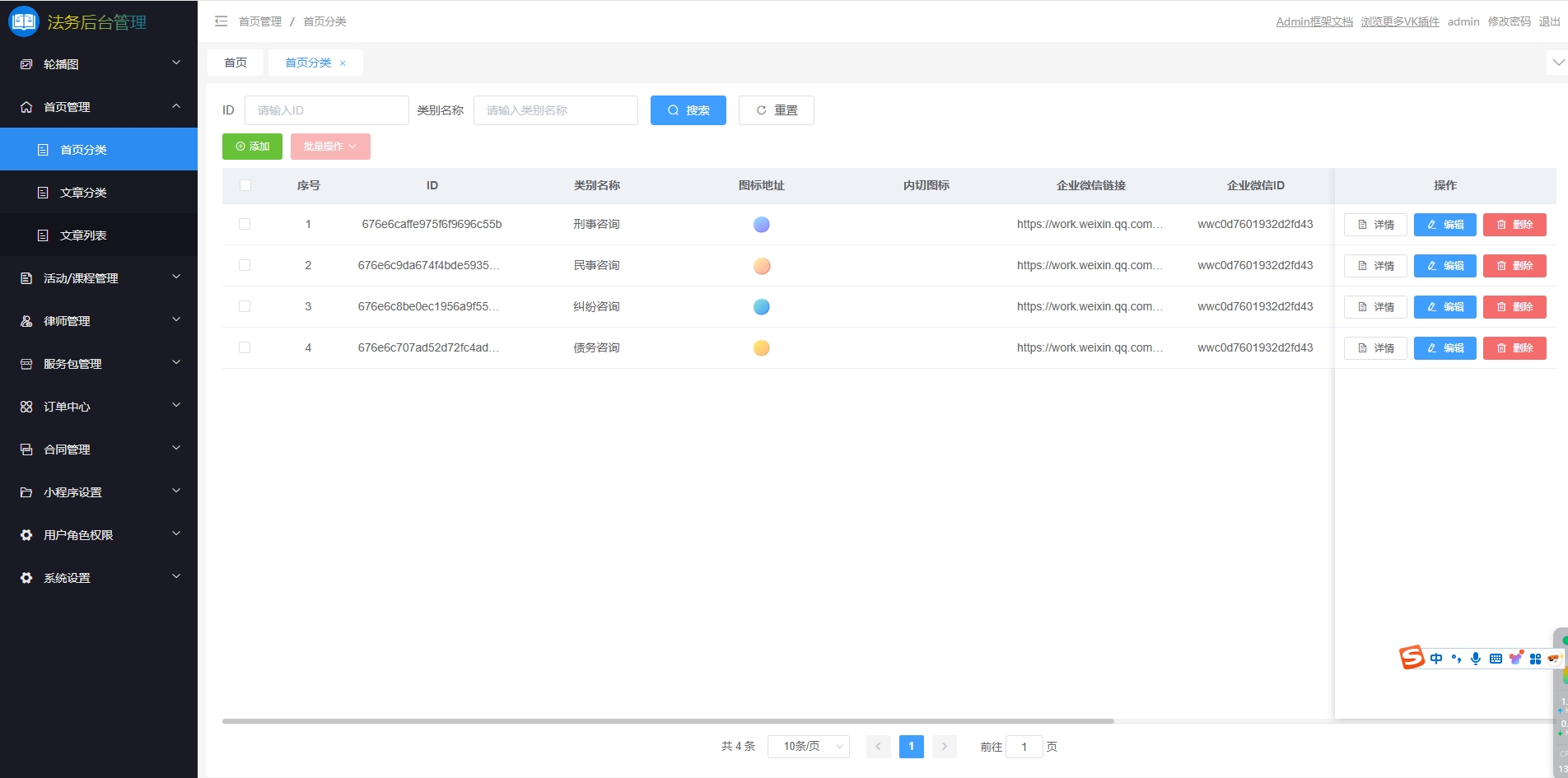This screenshot has width=1568, height=778.
Task: Click the IME soft keyboard icon
Action: click(x=1496, y=659)
